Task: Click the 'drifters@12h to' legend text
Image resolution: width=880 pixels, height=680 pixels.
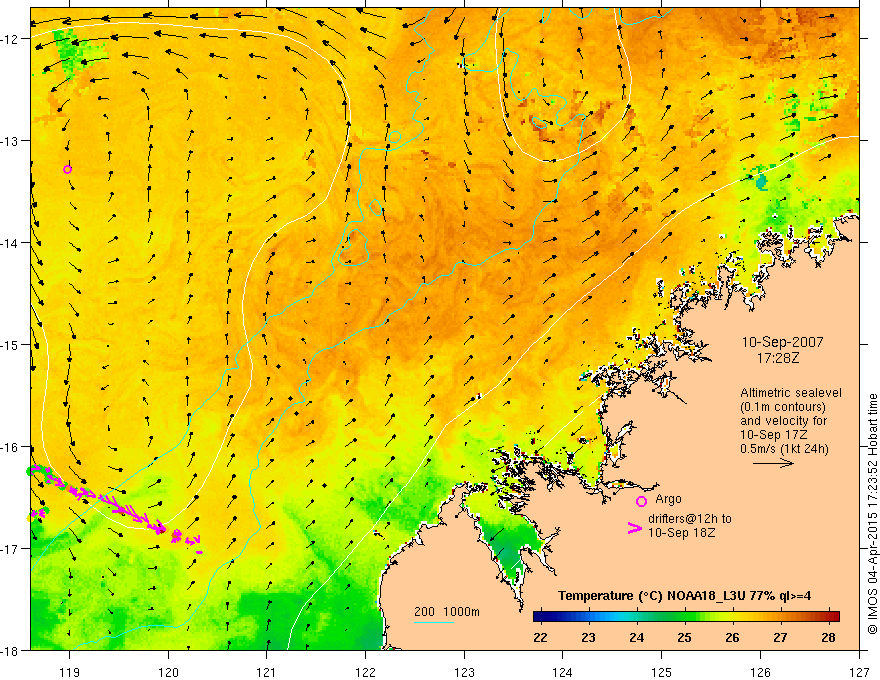Action: click(690, 519)
